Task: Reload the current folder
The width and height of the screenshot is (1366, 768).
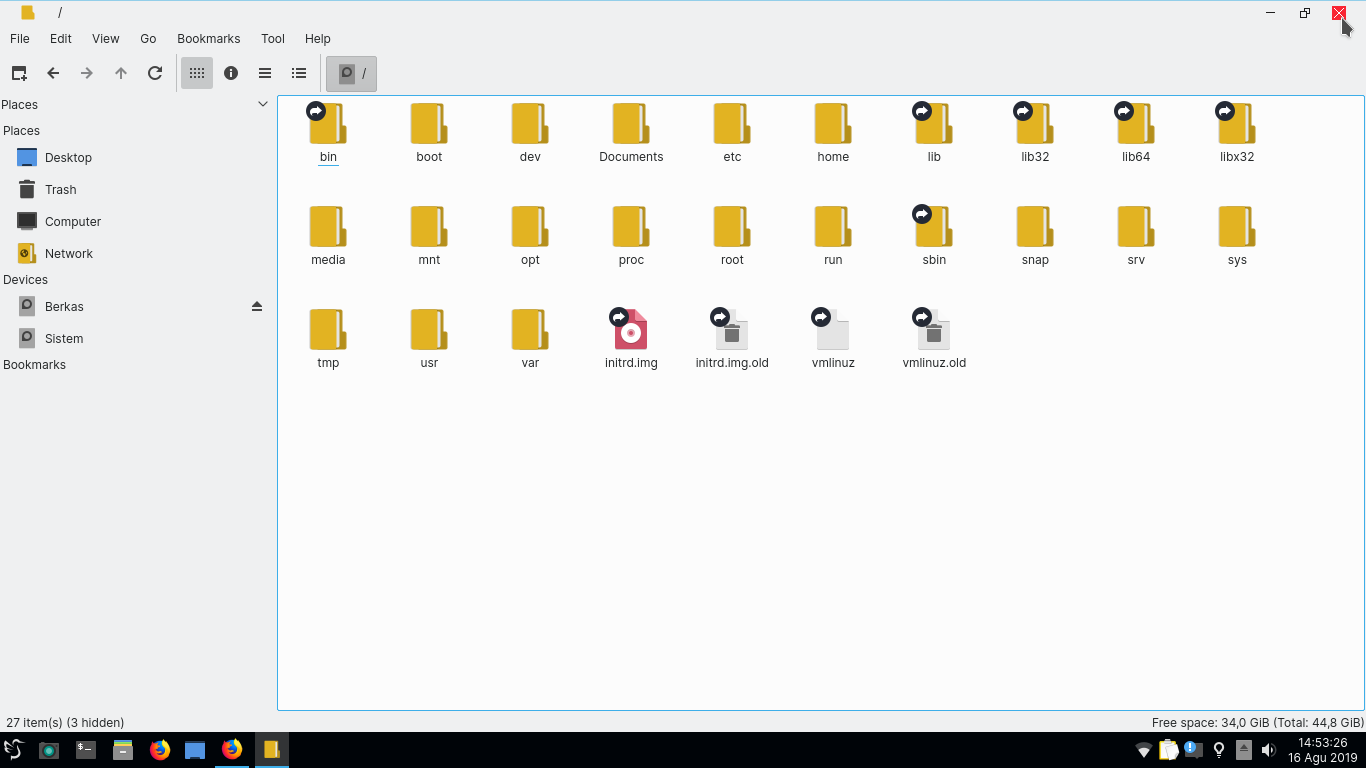Action: tap(155, 73)
